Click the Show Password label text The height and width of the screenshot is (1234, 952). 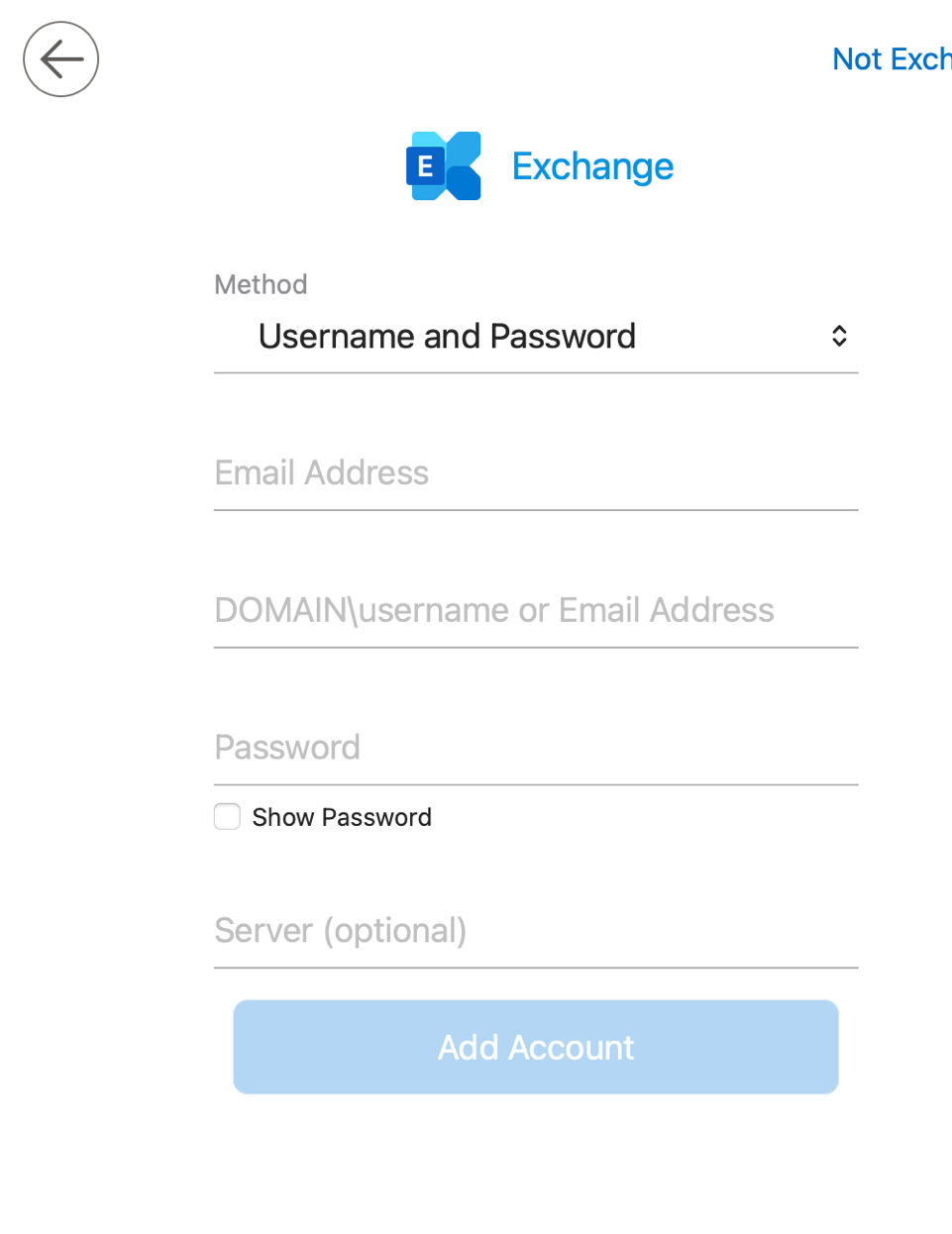click(342, 817)
